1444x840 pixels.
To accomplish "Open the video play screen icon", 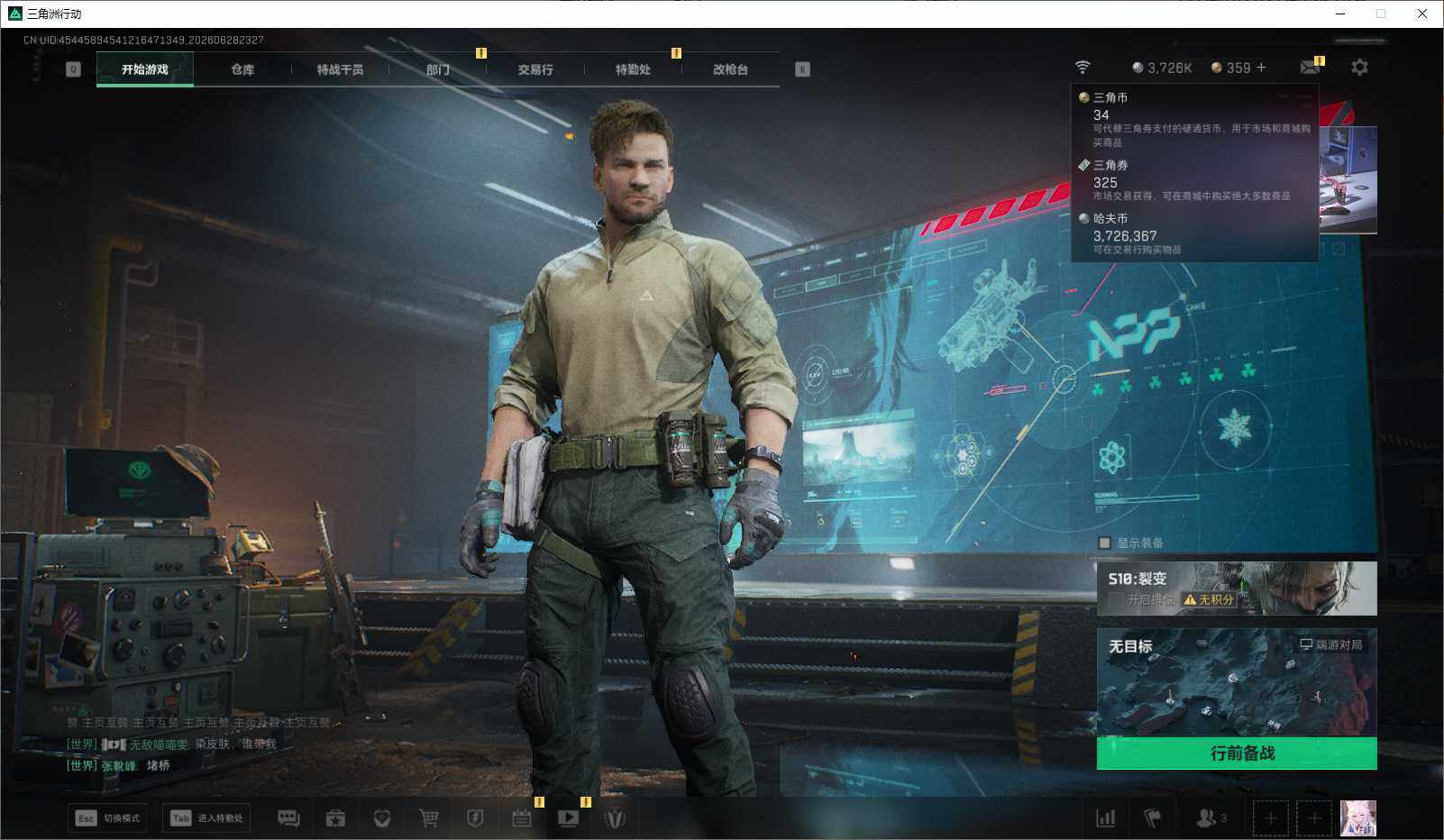I will click(569, 818).
